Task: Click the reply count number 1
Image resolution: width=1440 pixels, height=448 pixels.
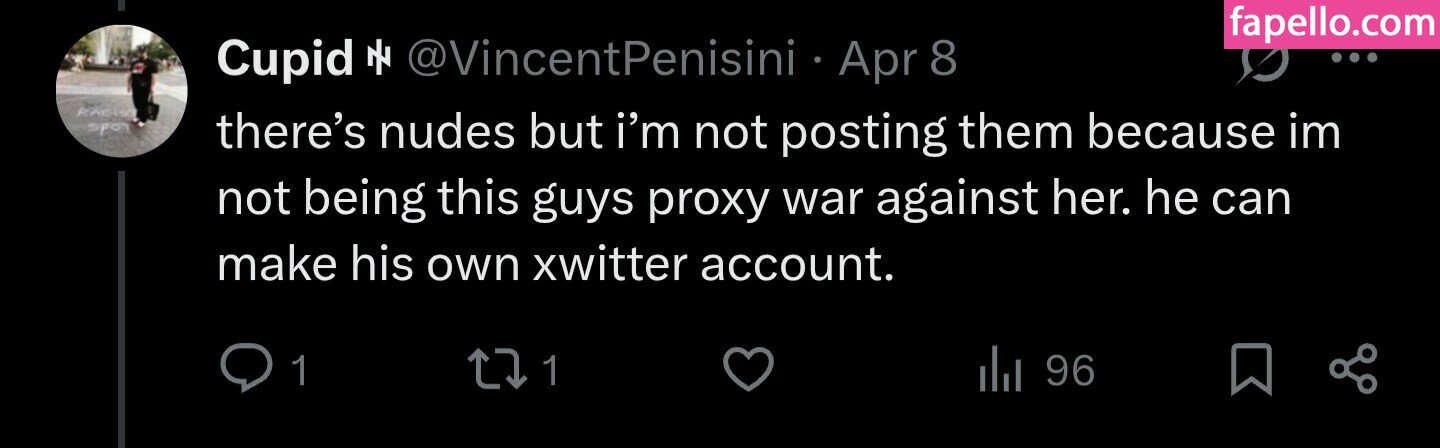Action: [x=297, y=373]
